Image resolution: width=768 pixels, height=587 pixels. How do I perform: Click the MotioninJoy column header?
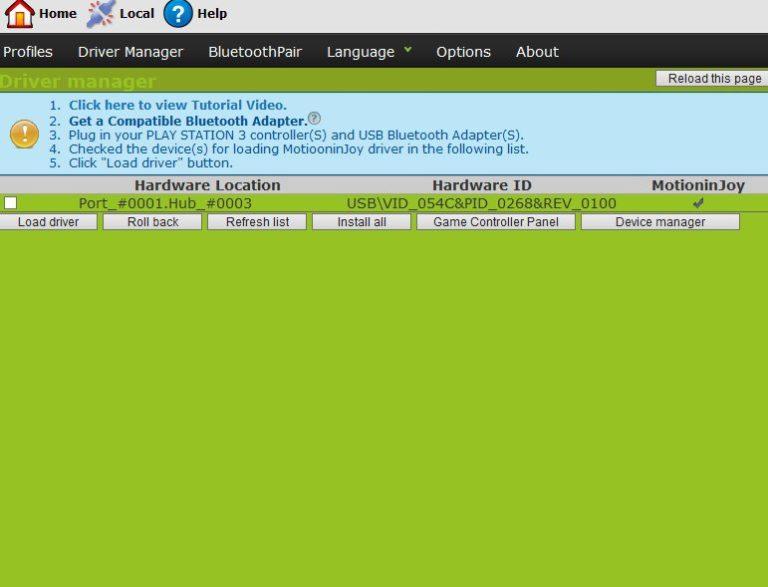pos(698,185)
